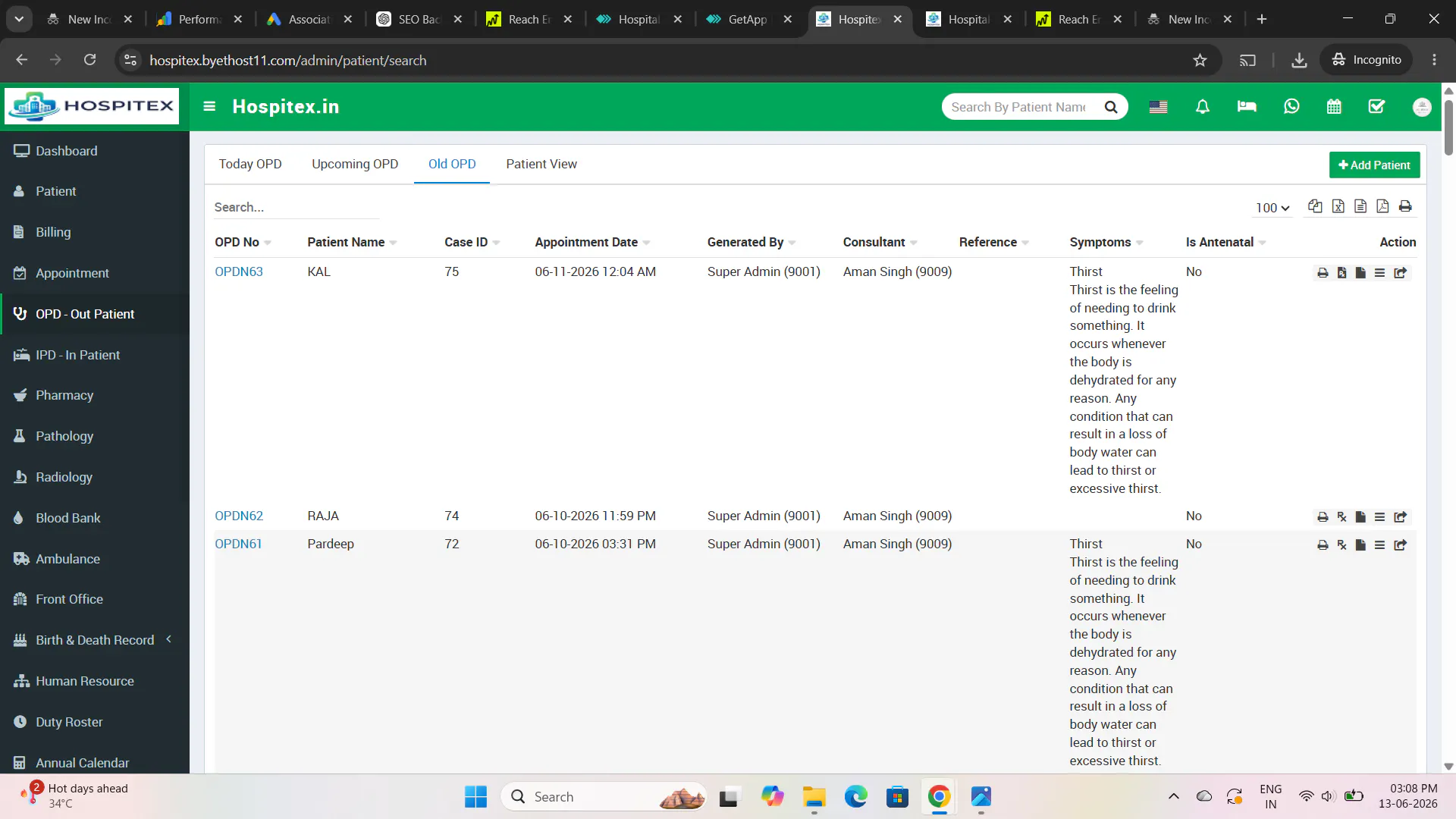Open the OPDN62 link
Image resolution: width=1456 pixels, height=819 pixels.
[239, 516]
